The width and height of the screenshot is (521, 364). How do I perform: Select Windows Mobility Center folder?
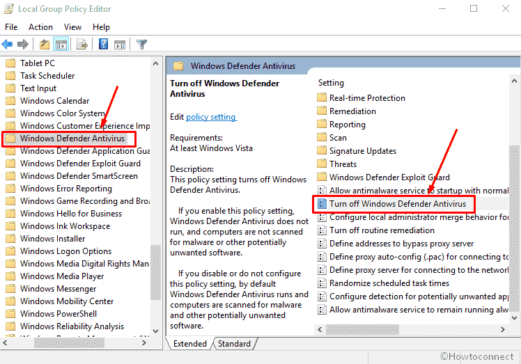(60, 301)
